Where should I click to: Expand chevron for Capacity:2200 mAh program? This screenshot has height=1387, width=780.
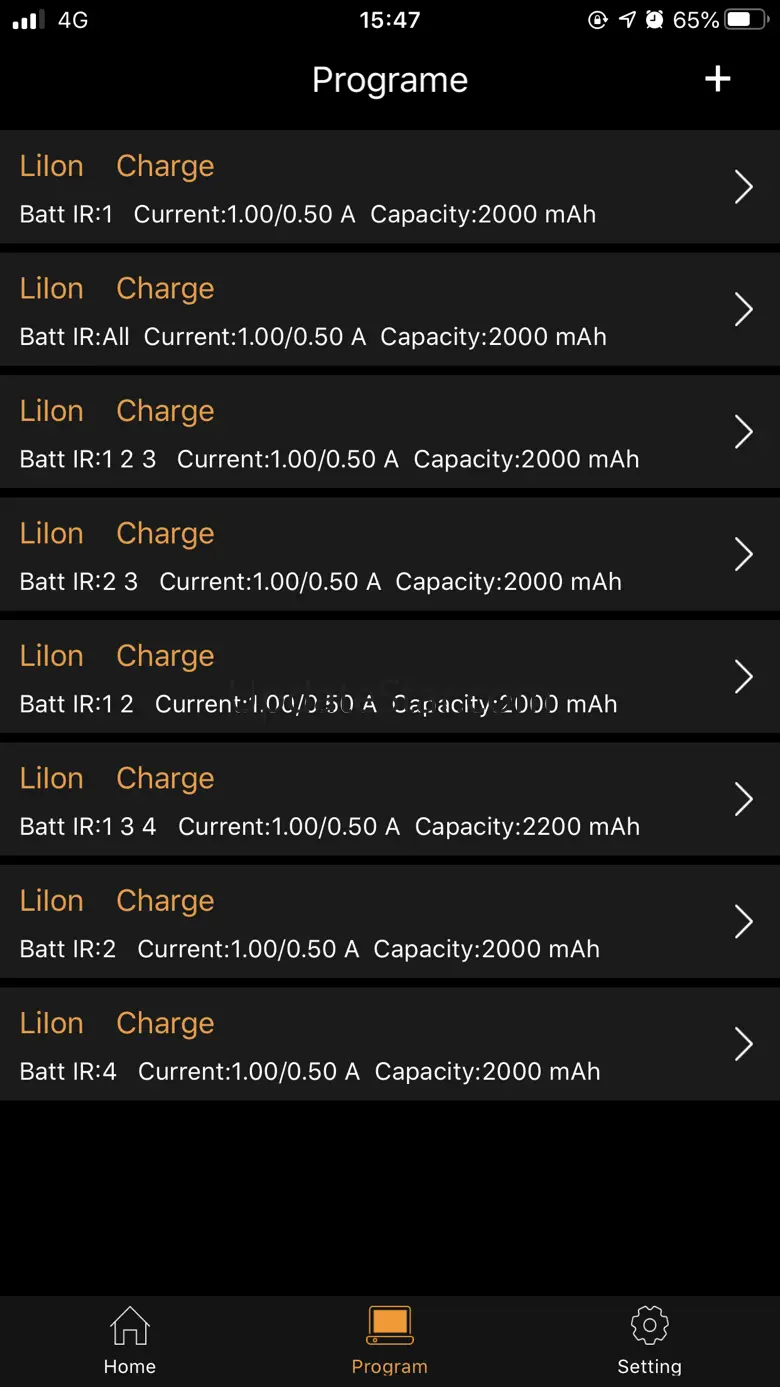(744, 799)
